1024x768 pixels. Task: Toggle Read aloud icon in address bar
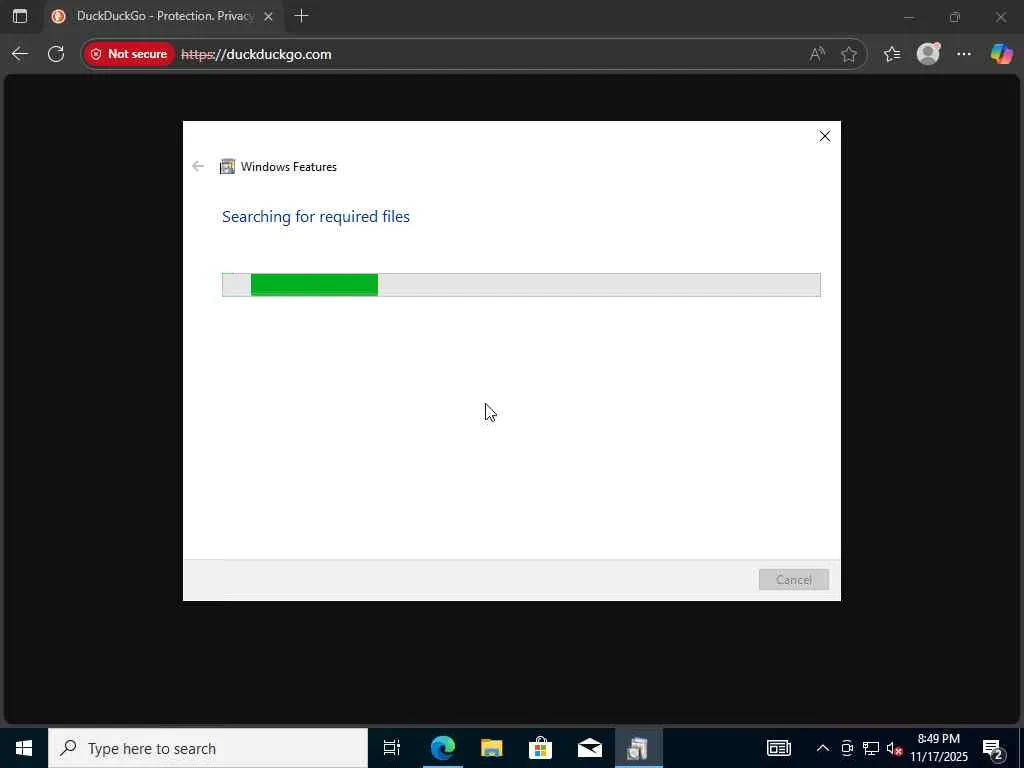click(817, 54)
